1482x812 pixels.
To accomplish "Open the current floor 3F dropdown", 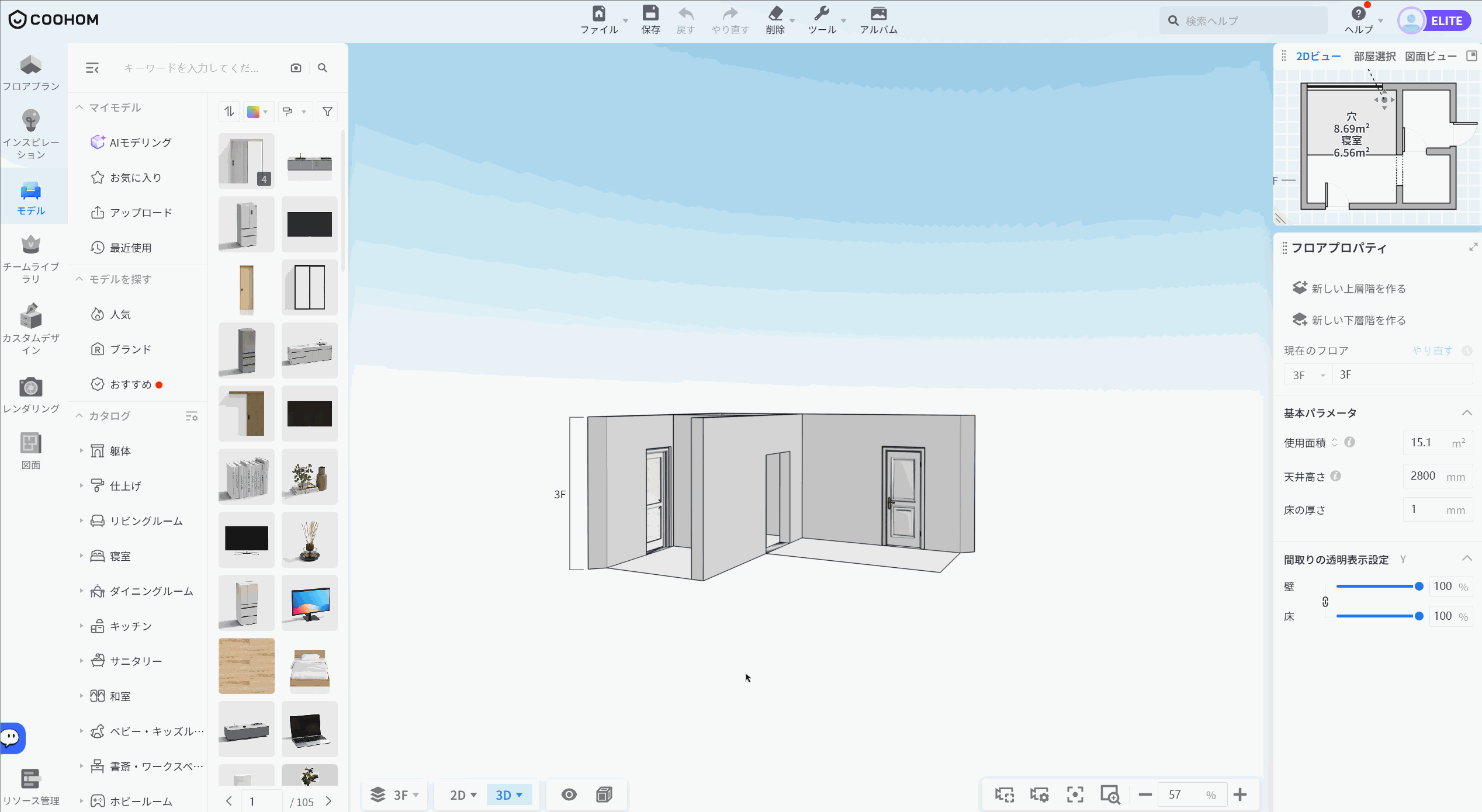I will (x=1308, y=375).
